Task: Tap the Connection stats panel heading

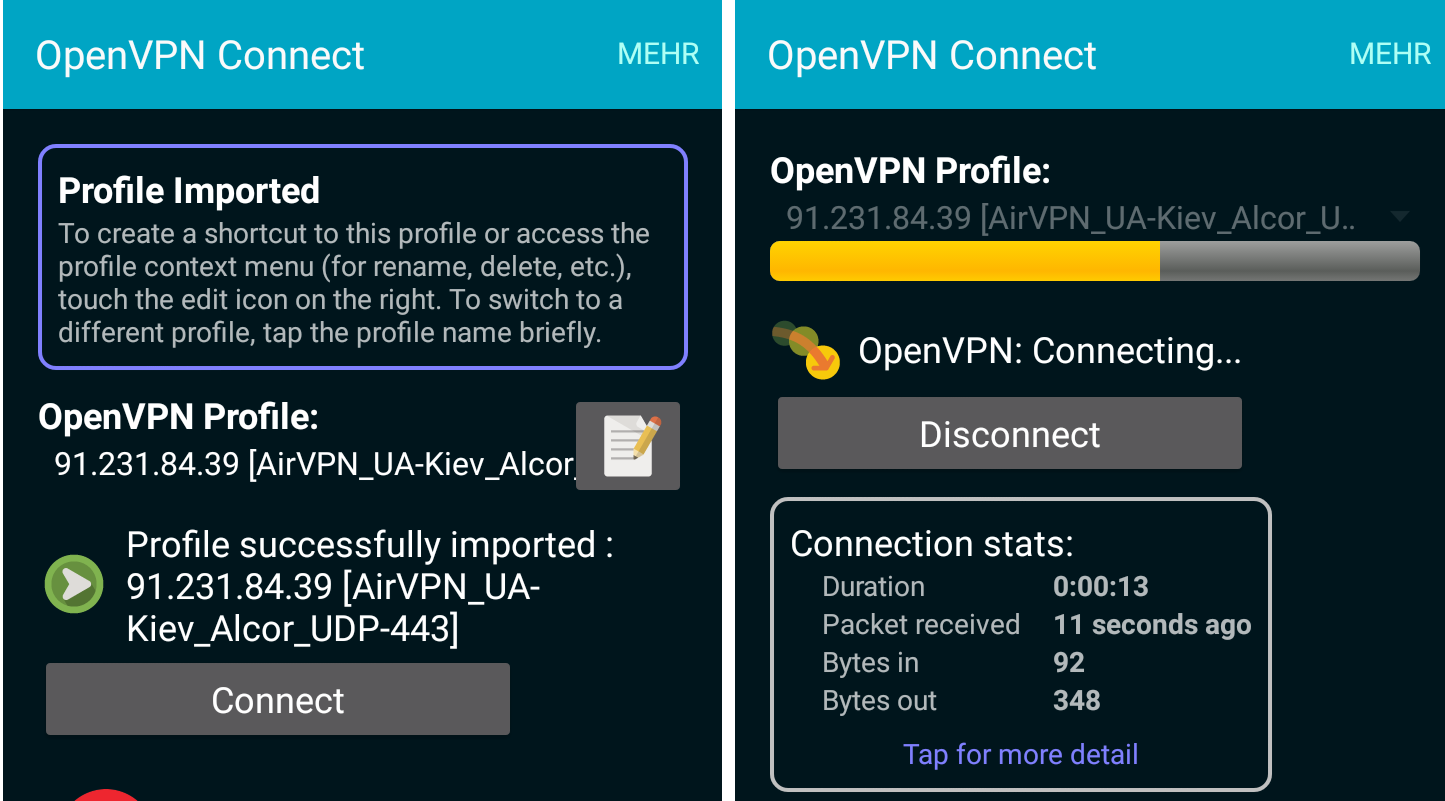Action: point(932,543)
